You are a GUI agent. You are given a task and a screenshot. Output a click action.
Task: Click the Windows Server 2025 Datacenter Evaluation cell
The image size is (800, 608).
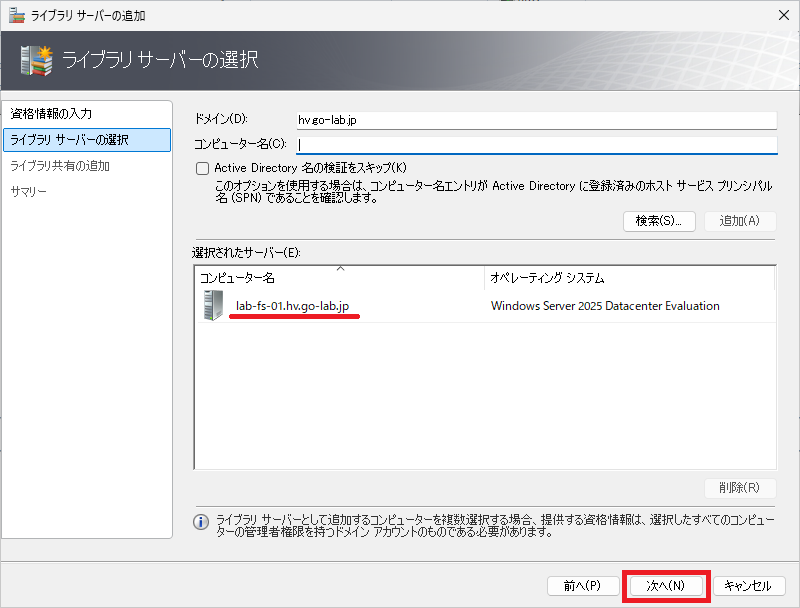(x=605, y=306)
